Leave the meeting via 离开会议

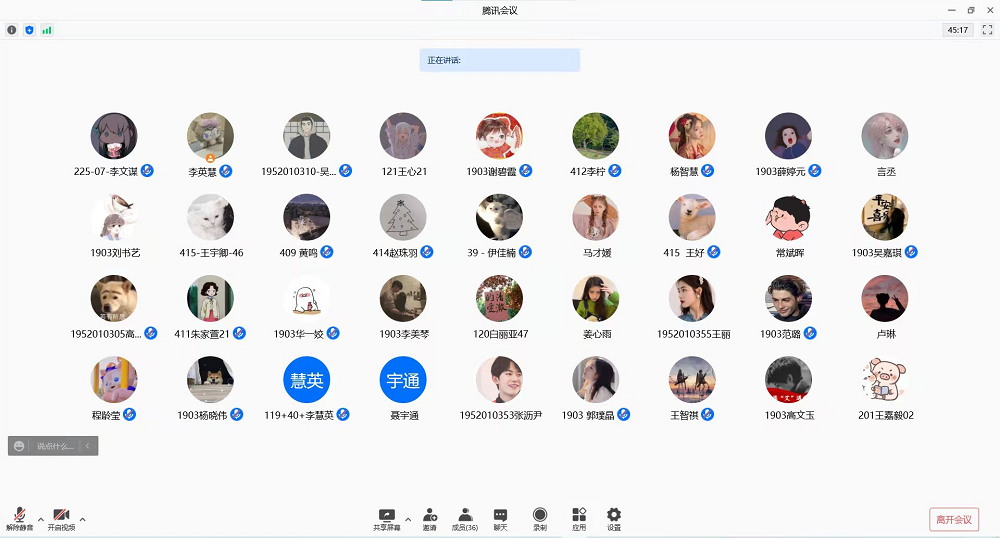point(953,519)
